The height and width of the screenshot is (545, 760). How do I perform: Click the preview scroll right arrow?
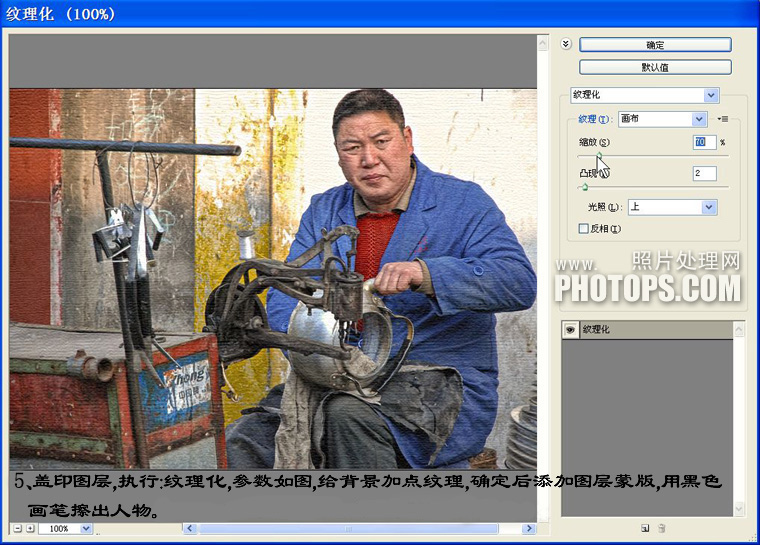(x=529, y=529)
